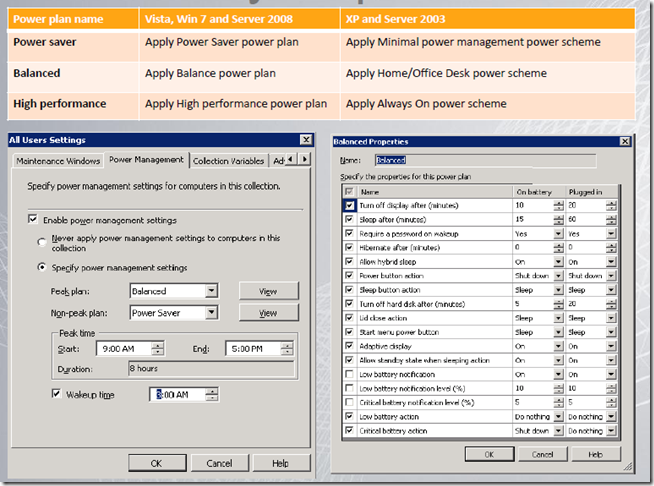Viewport: 654px width, 486px height.
Task: Click the resize grip of Balanced Properties
Action: click(627, 467)
